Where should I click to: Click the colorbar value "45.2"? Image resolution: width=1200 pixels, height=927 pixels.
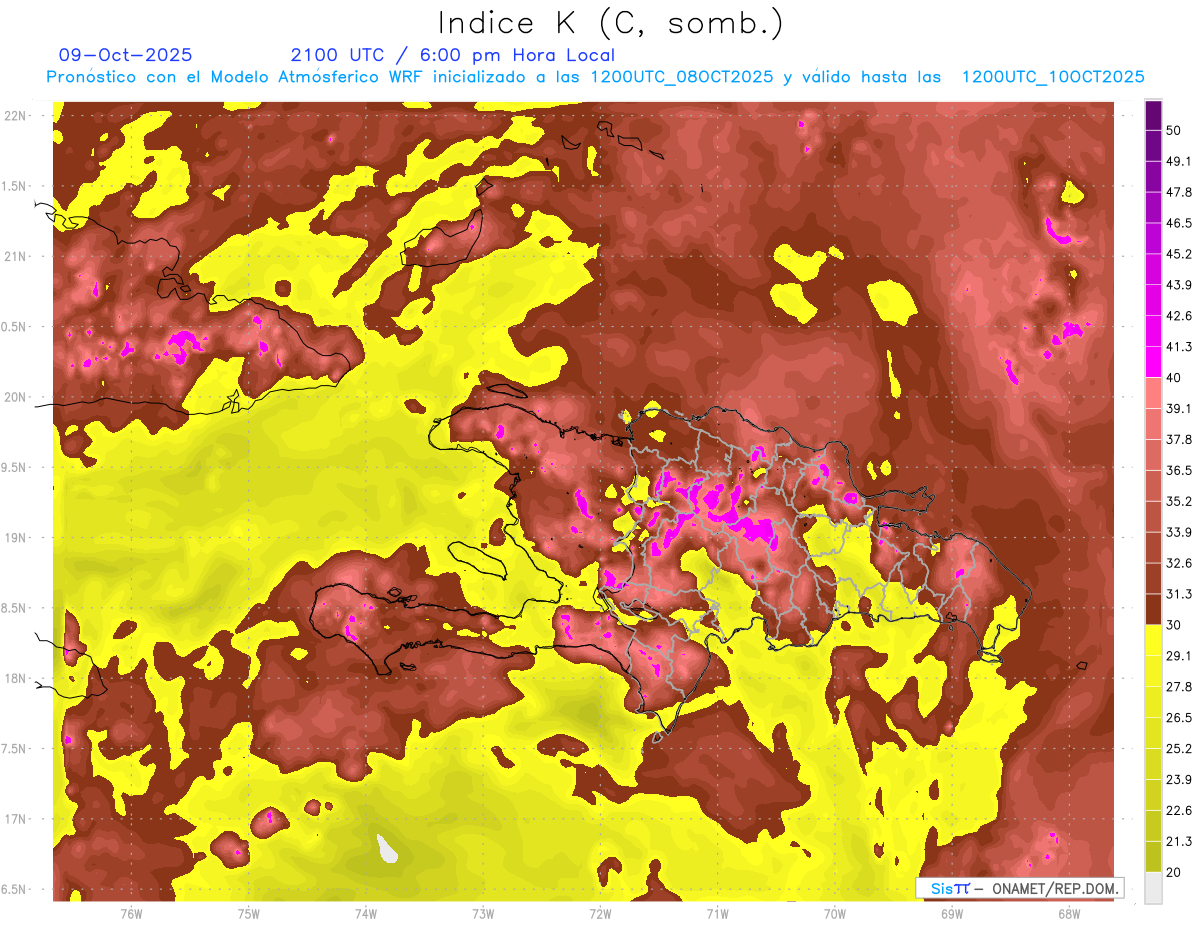point(1178,254)
